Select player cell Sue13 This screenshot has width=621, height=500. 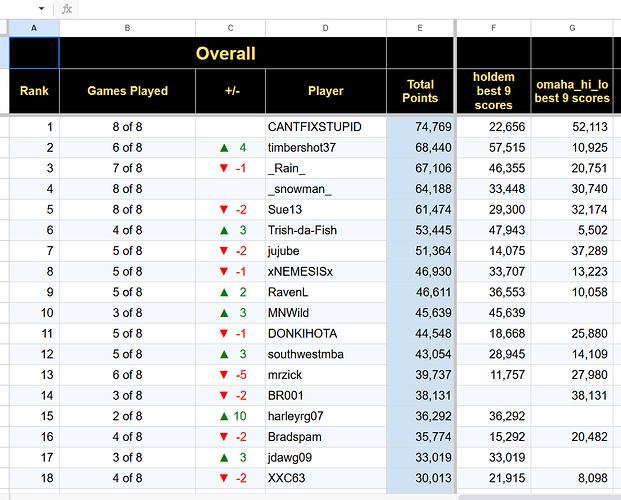(x=326, y=210)
